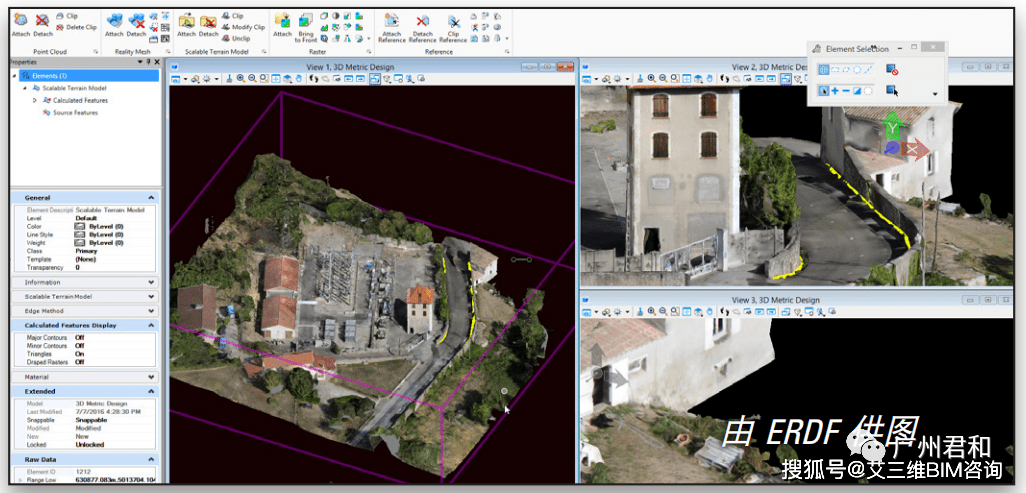Image resolution: width=1026 pixels, height=493 pixels.
Task: Collapse the Extended properties section
Action: pyautogui.click(x=151, y=392)
